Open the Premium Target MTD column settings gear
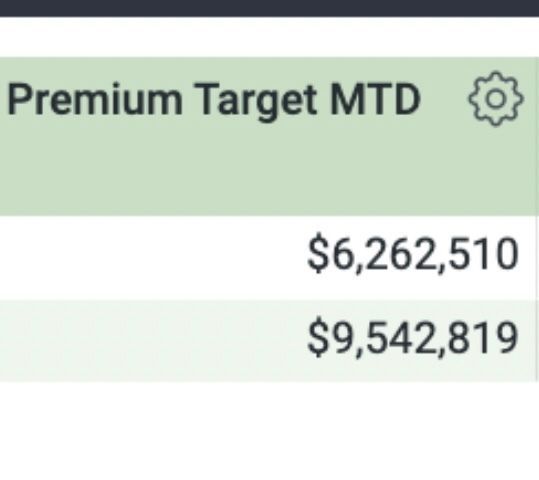The height and width of the screenshot is (480, 539). click(496, 99)
